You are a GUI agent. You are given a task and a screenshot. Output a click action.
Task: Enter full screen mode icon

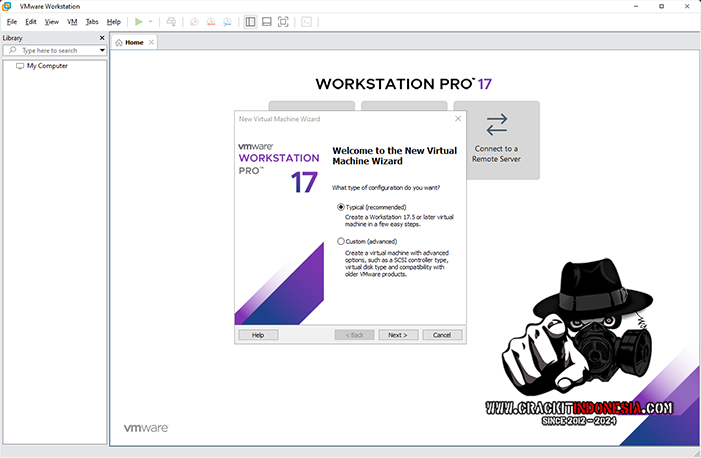(x=283, y=21)
